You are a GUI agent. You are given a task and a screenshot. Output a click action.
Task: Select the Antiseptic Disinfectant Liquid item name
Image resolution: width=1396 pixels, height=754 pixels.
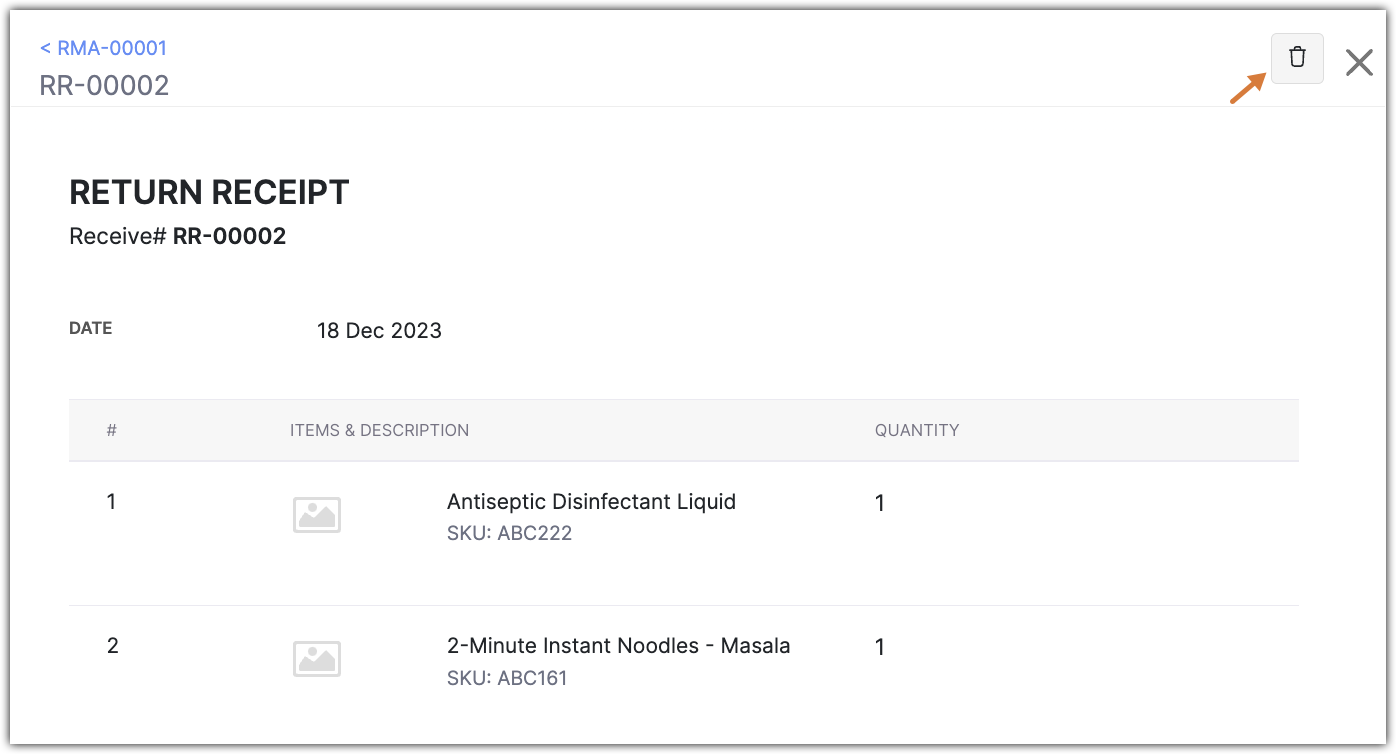591,502
